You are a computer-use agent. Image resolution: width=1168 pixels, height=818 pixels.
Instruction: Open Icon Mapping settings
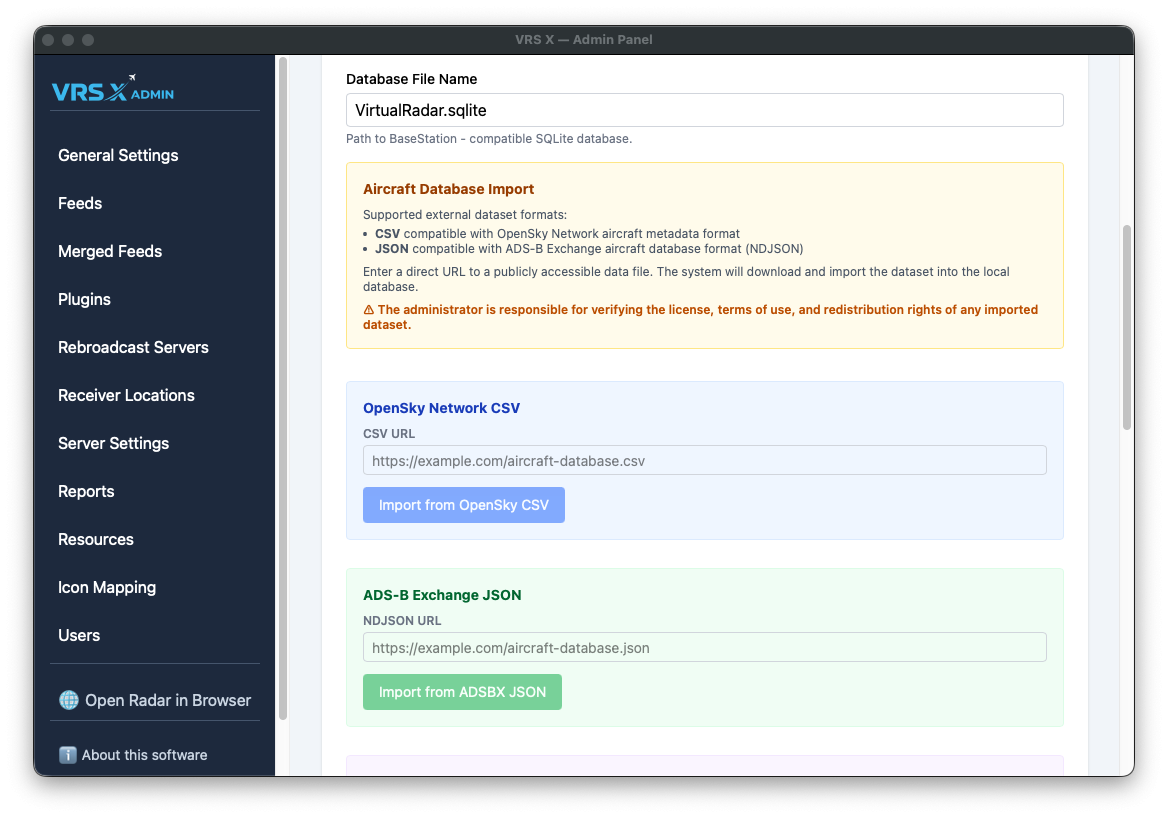pos(107,587)
